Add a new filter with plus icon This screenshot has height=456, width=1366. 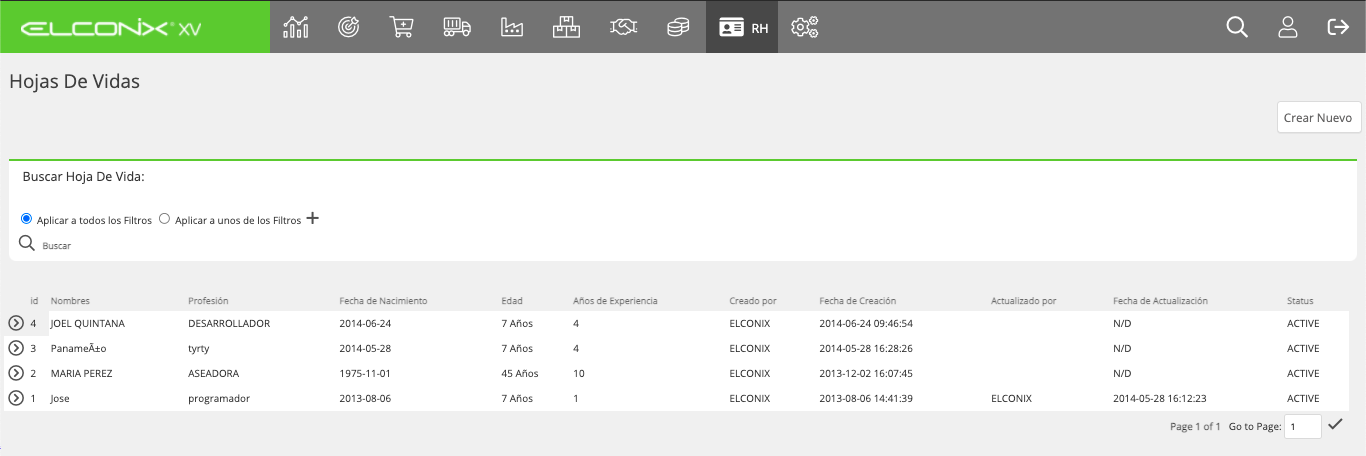pyautogui.click(x=313, y=218)
